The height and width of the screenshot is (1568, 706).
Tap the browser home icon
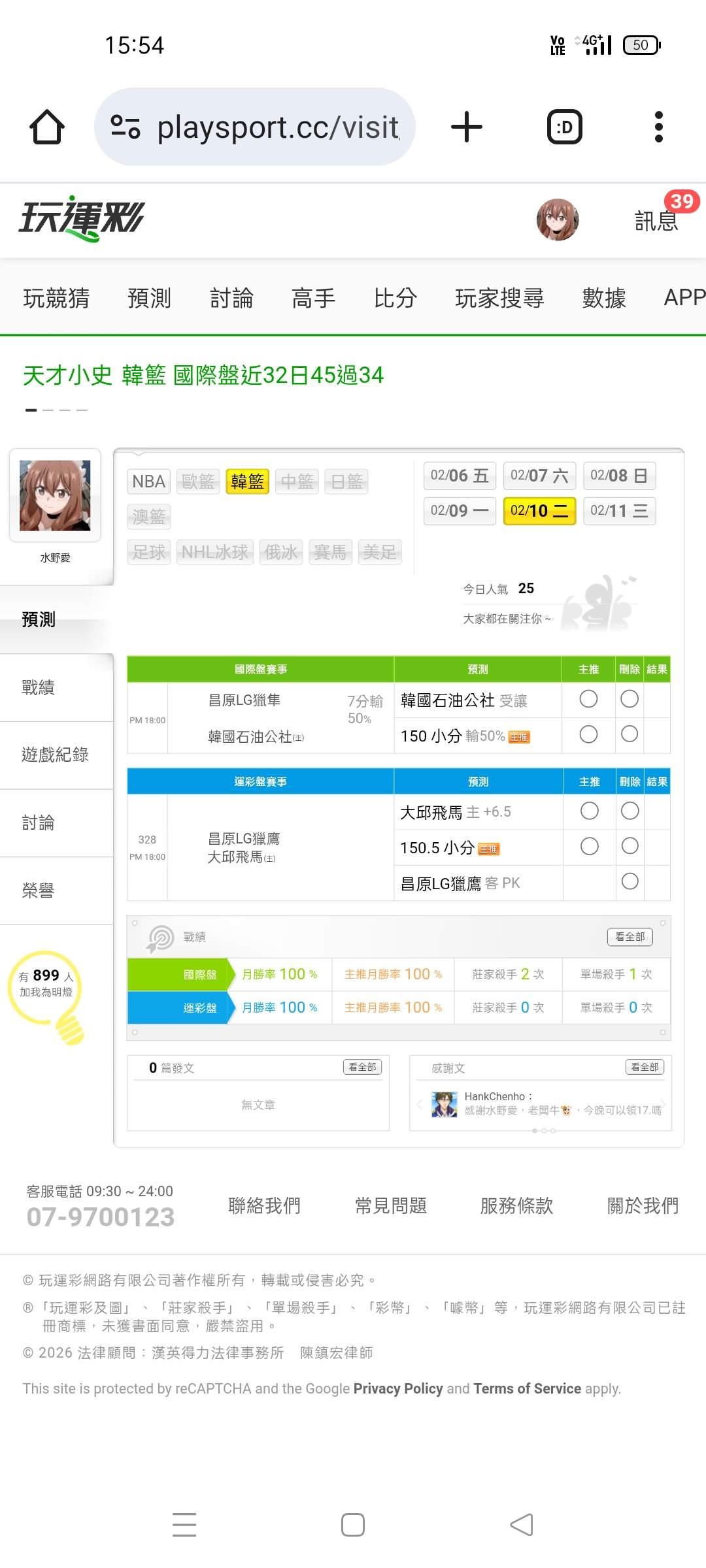47,127
